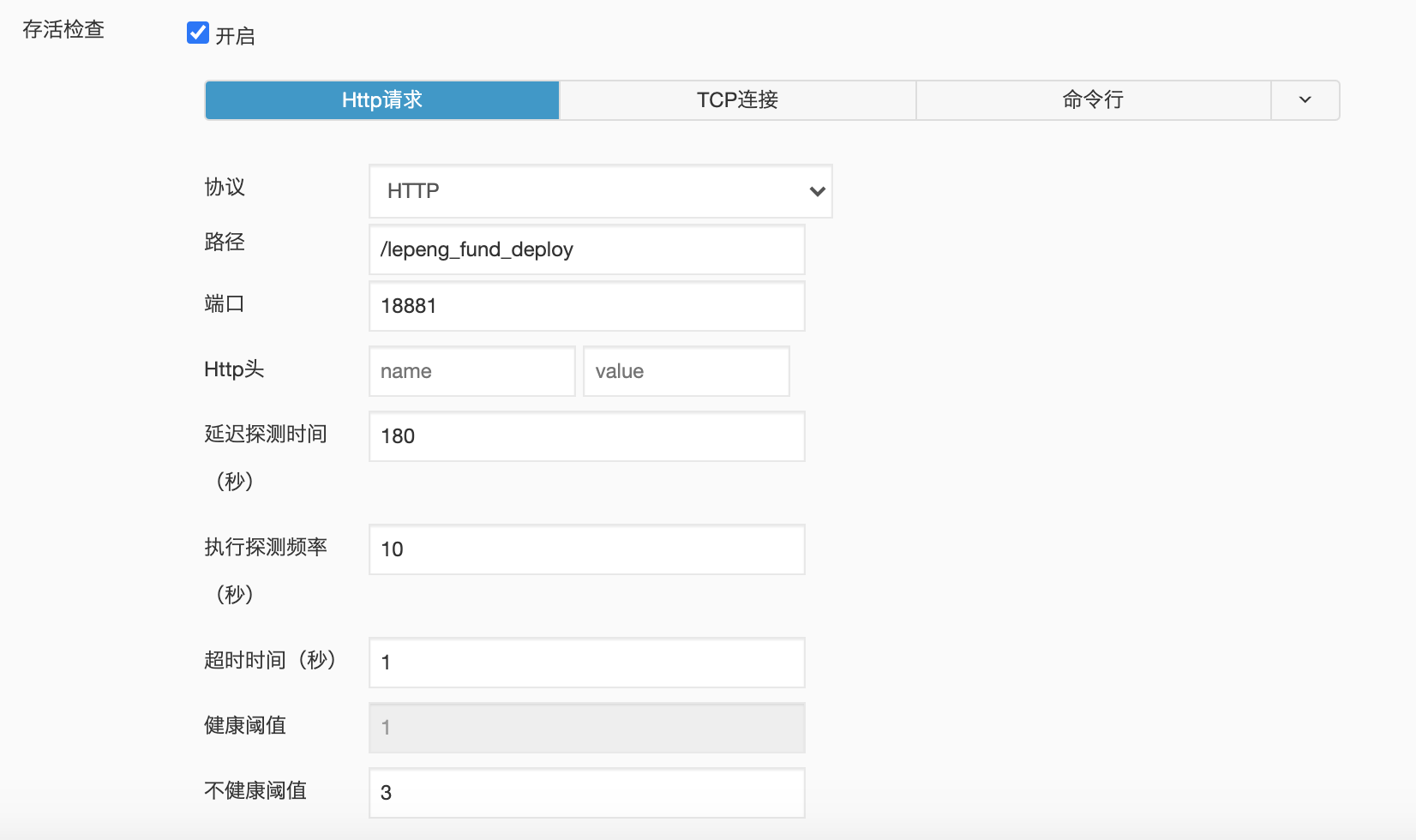The height and width of the screenshot is (840, 1416).
Task: Click the 执行探测频率 field showing 10
Action: [586, 549]
